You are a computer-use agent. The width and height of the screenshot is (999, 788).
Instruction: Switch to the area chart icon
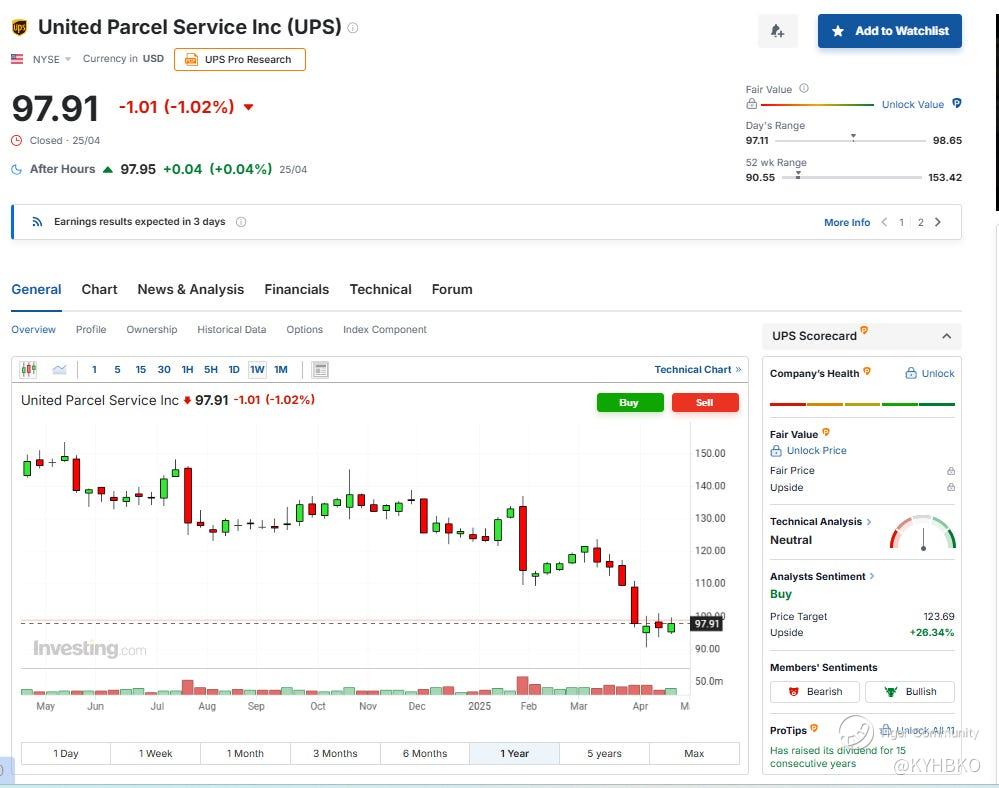click(59, 370)
